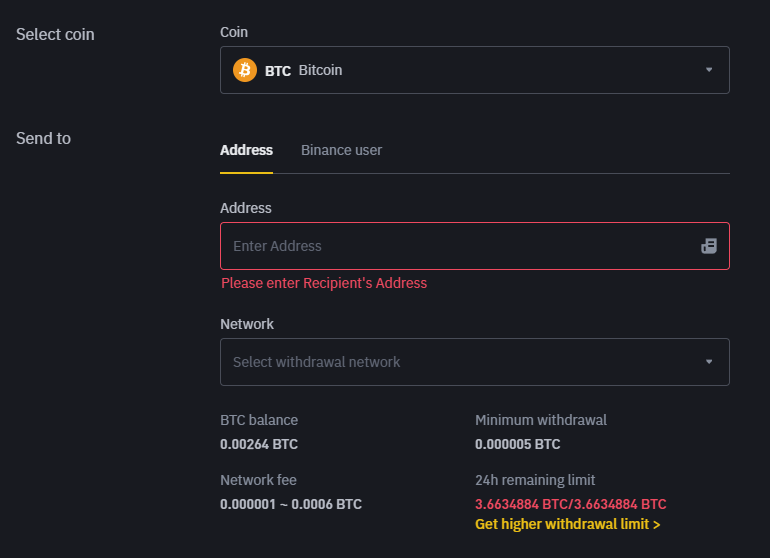Open Get higher withdrawal limit link
Viewport: 770px width, 558px height.
567,524
